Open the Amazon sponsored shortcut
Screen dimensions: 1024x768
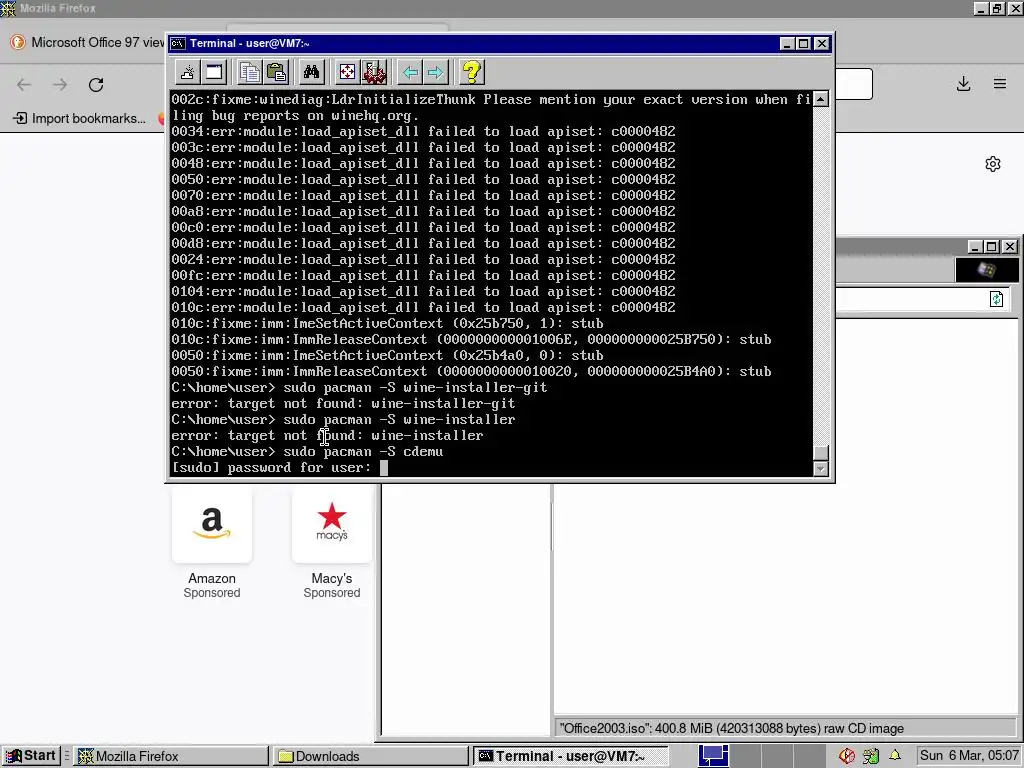point(212,524)
